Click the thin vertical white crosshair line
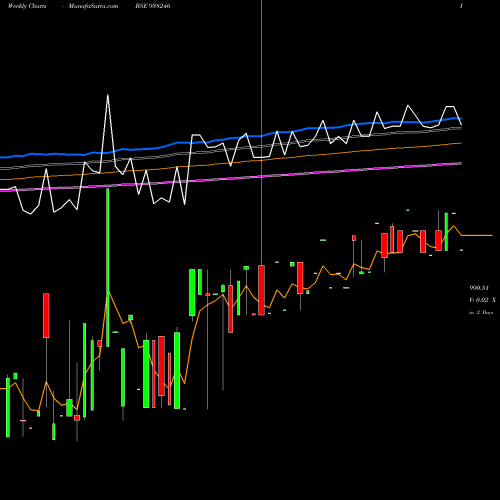This screenshot has width=500, height=500. point(262,133)
